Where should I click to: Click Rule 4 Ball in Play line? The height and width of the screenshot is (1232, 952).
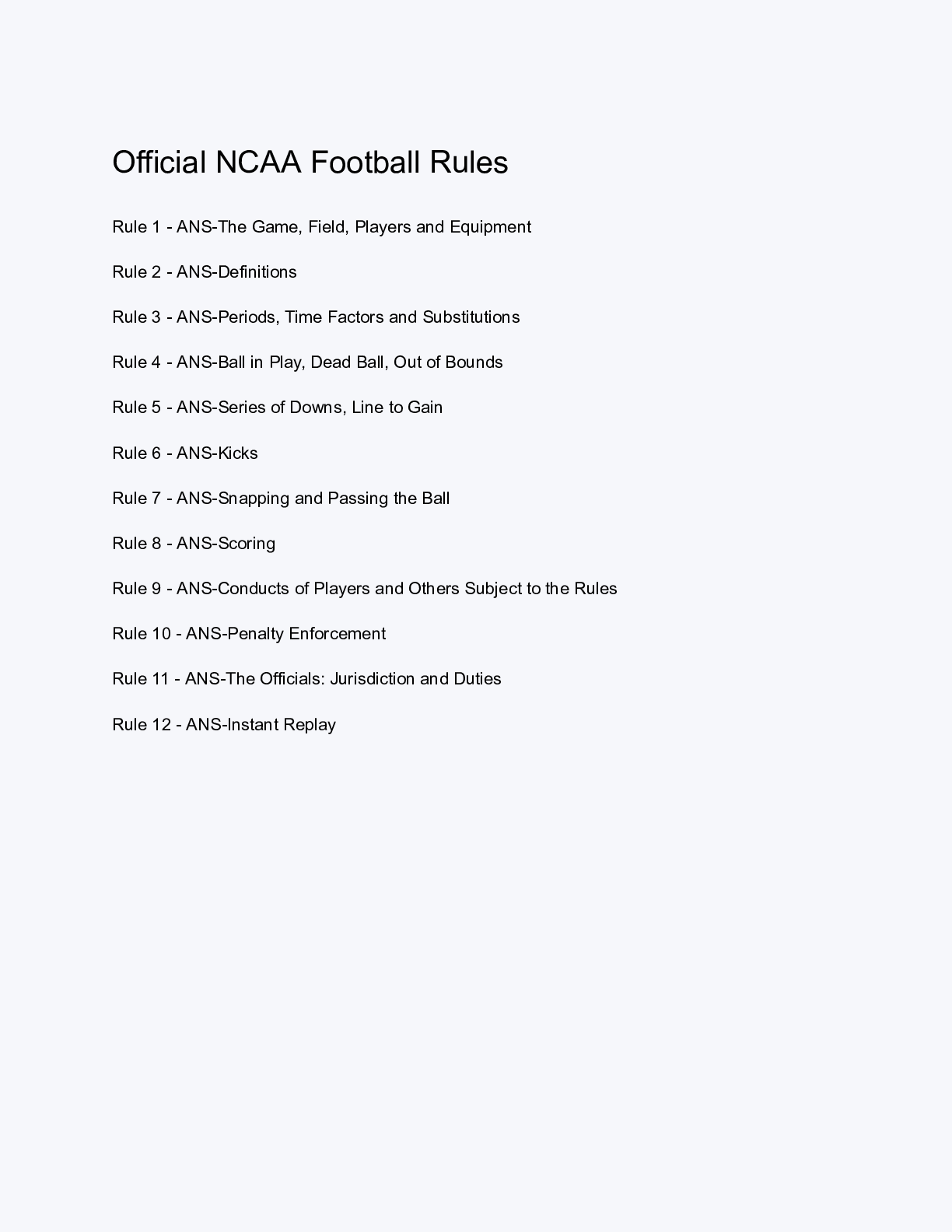click(307, 362)
